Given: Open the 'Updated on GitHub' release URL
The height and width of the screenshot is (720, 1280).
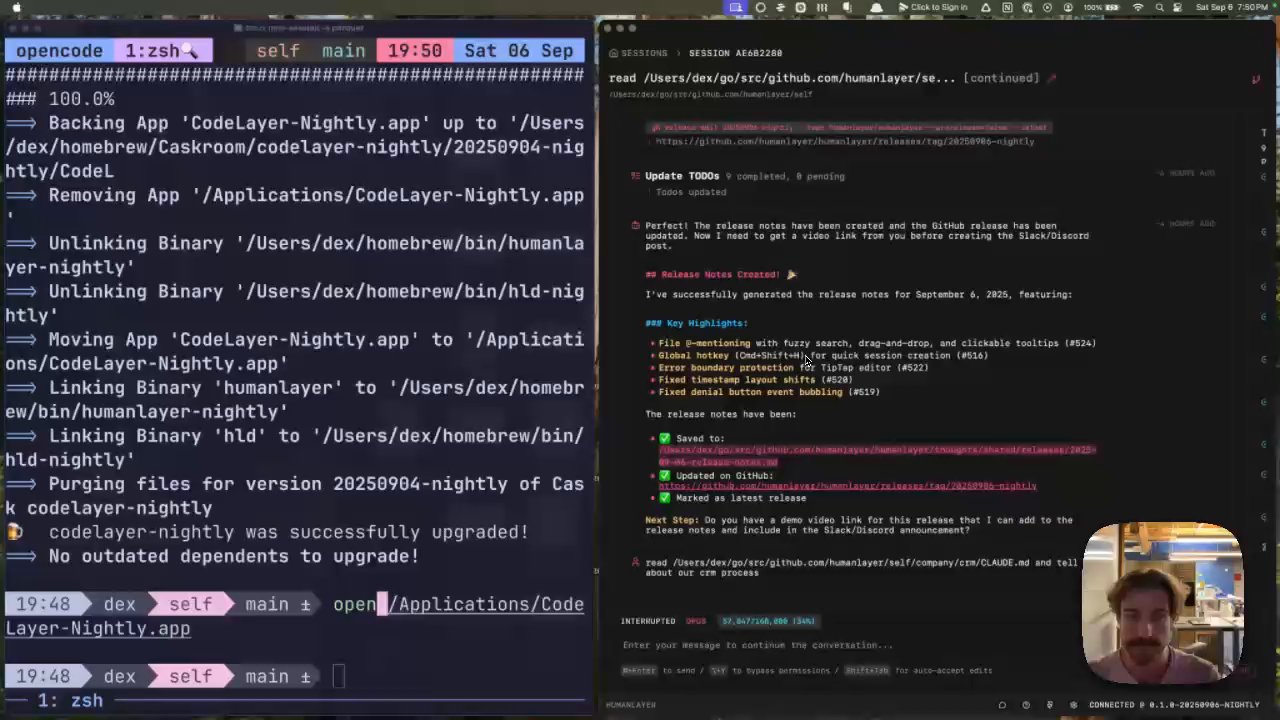Looking at the screenshot, I should (848, 486).
